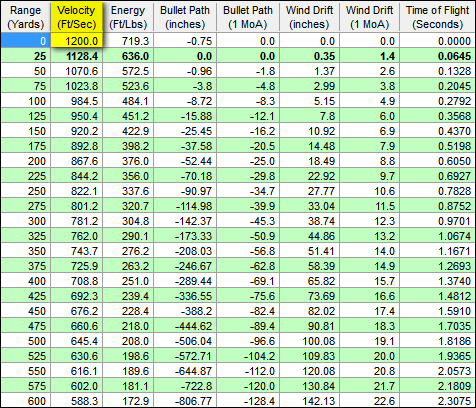The image size is (476, 408).
Task: Click the Wind Drift (inches) header
Action: [309, 17]
